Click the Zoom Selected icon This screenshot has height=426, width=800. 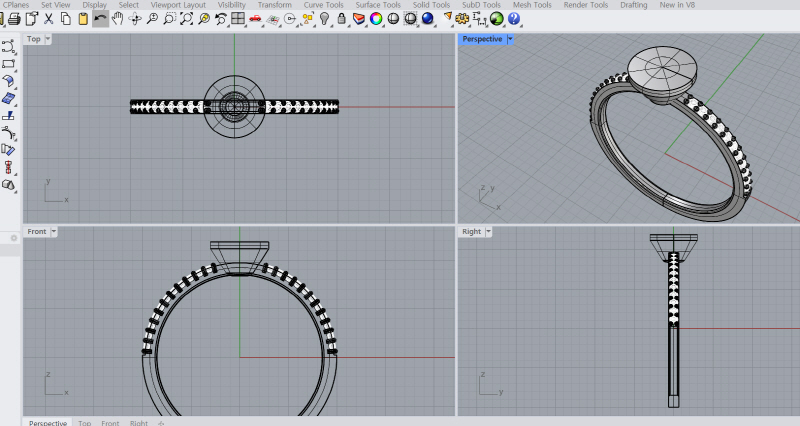click(x=204, y=19)
